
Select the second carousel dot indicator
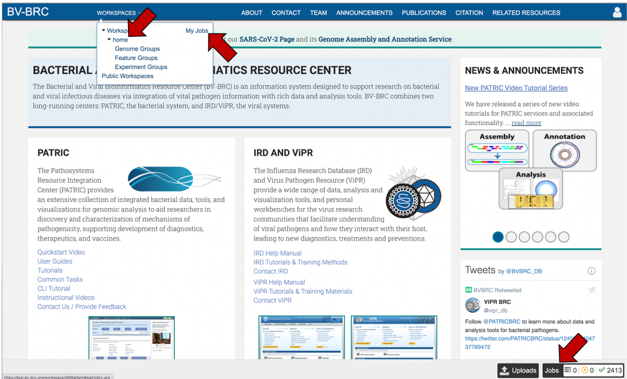pyautogui.click(x=511, y=237)
